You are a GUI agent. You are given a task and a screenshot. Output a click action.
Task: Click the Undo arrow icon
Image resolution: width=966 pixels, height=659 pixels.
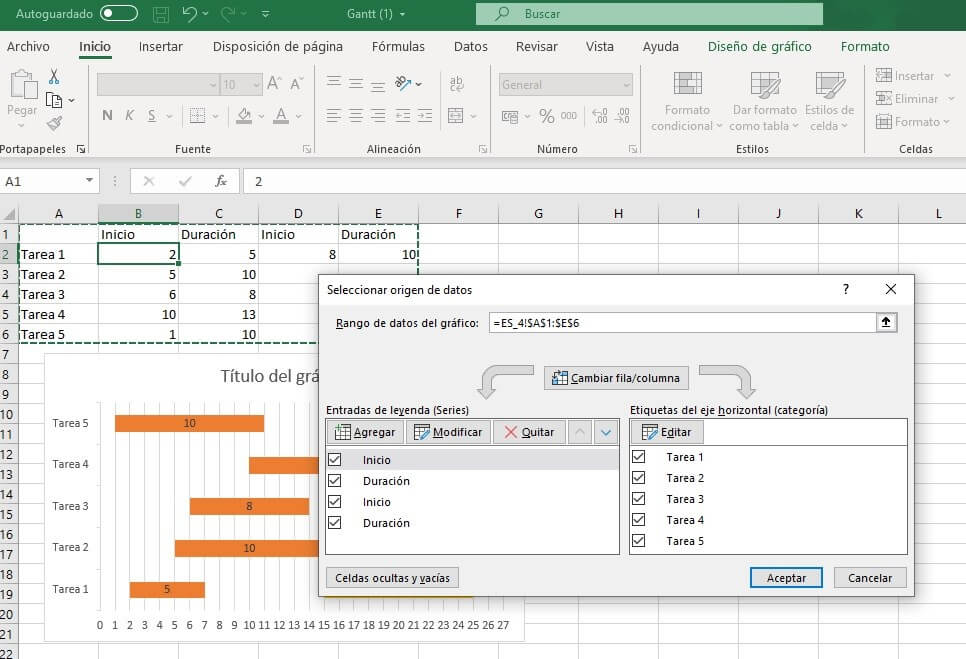[x=190, y=14]
